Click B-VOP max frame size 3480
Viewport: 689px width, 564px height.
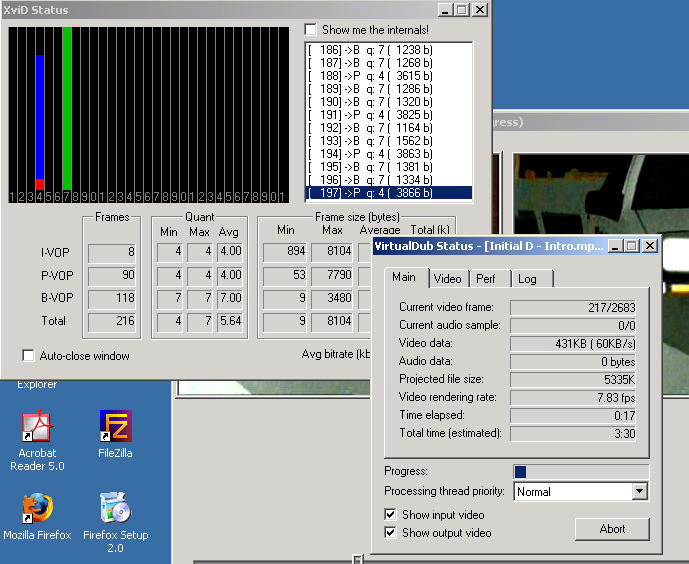click(333, 298)
